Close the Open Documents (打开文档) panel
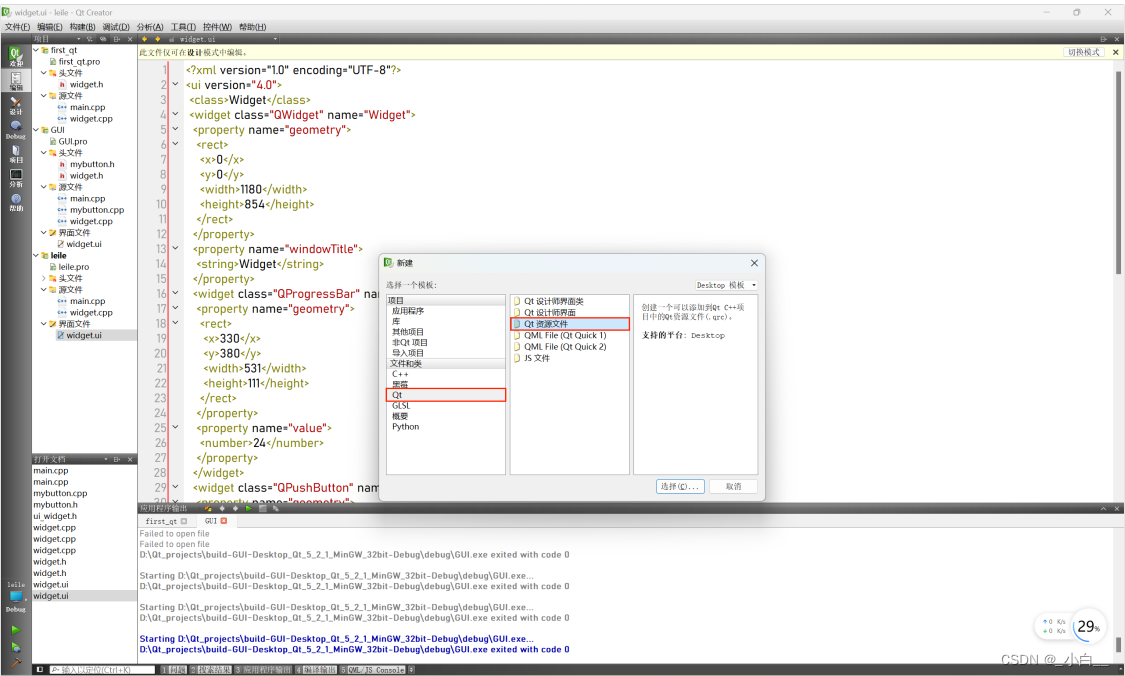The image size is (1125, 676). click(x=130, y=459)
